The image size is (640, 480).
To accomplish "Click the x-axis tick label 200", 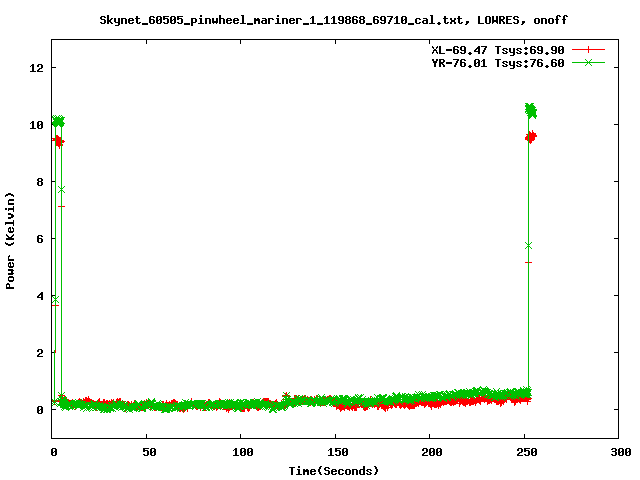I will pyautogui.click(x=431, y=452).
